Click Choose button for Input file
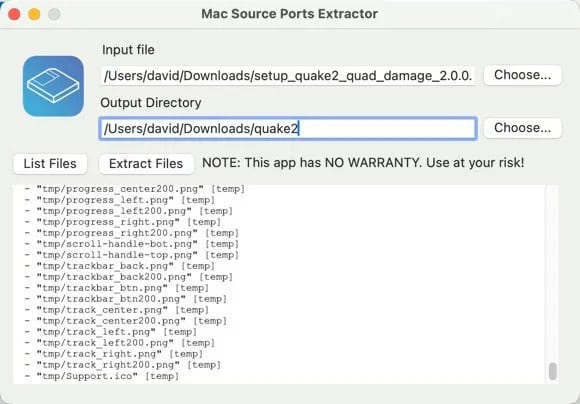580x404 pixels. click(x=522, y=75)
